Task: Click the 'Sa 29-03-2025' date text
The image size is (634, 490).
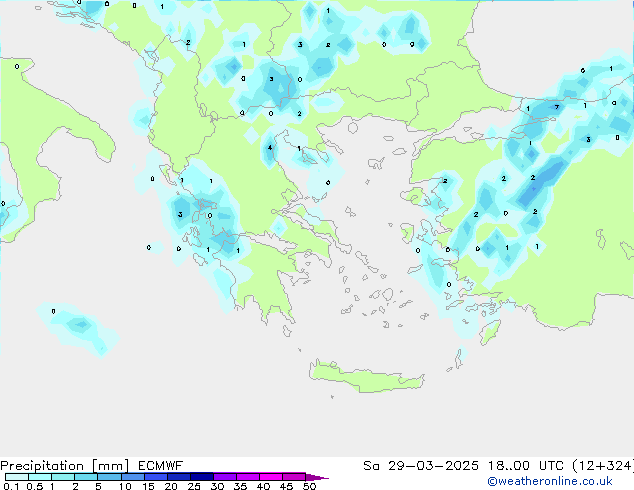Action: coord(421,466)
